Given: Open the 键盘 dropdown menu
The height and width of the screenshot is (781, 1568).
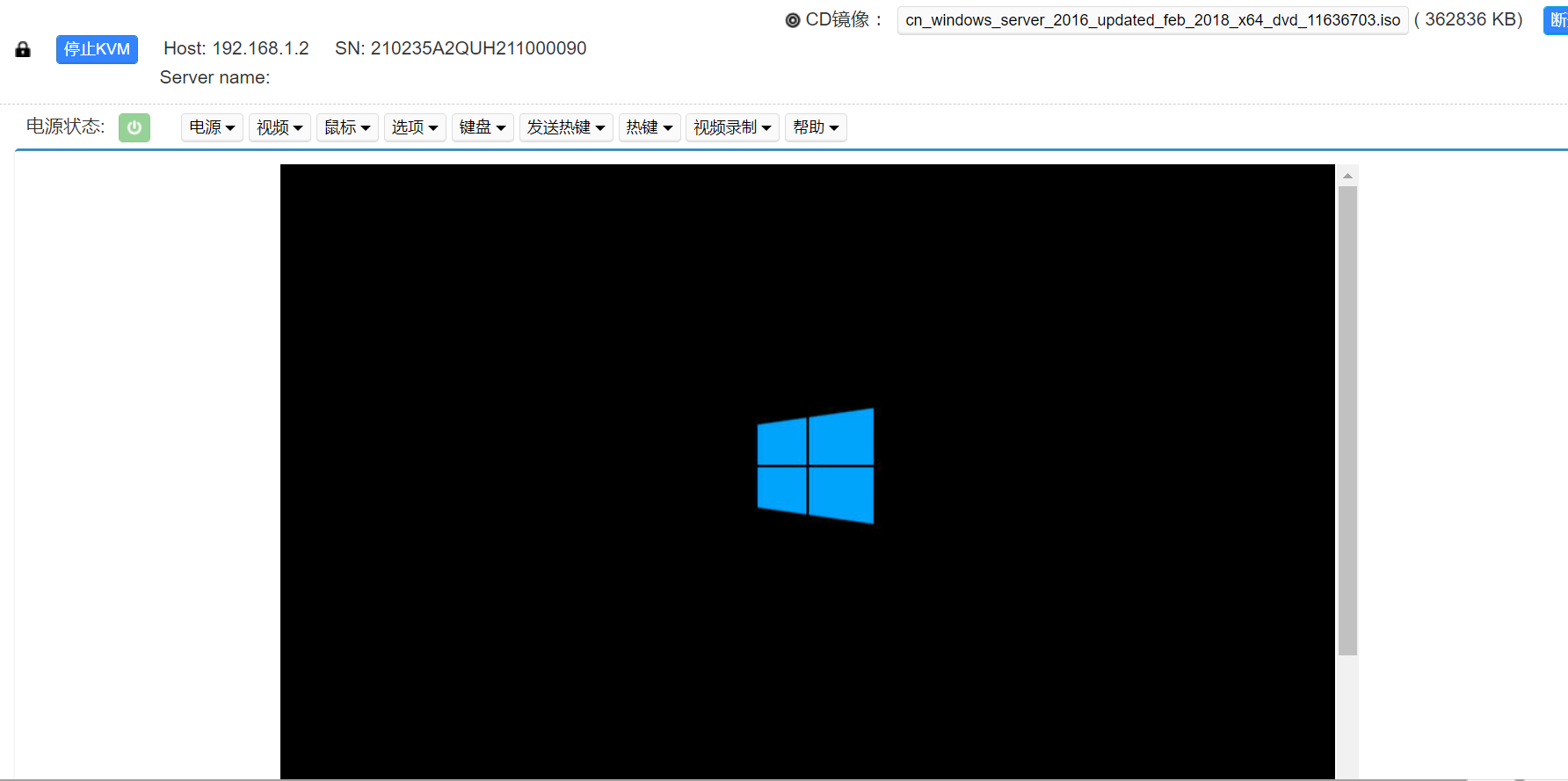Looking at the screenshot, I should pyautogui.click(x=483, y=127).
